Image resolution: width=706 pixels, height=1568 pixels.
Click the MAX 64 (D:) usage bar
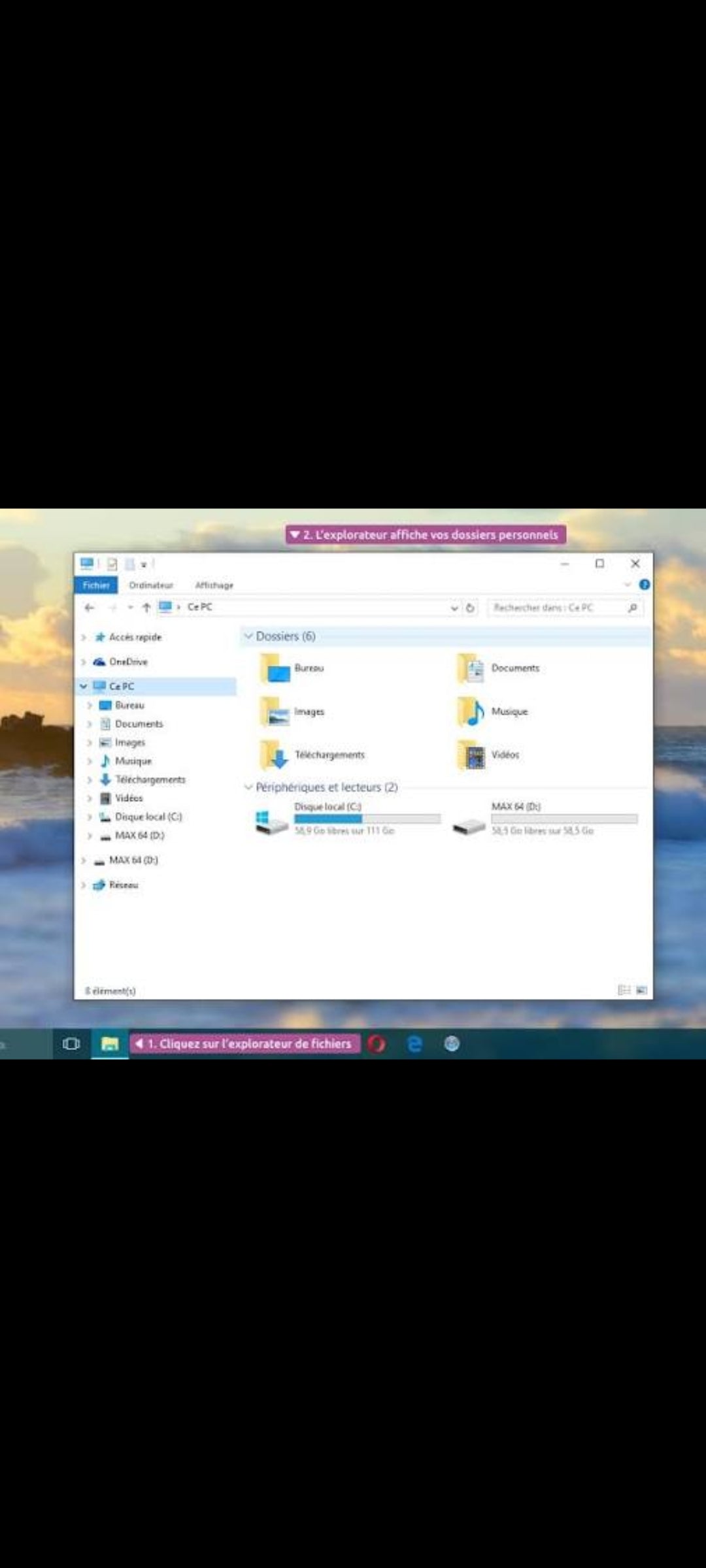point(564,819)
